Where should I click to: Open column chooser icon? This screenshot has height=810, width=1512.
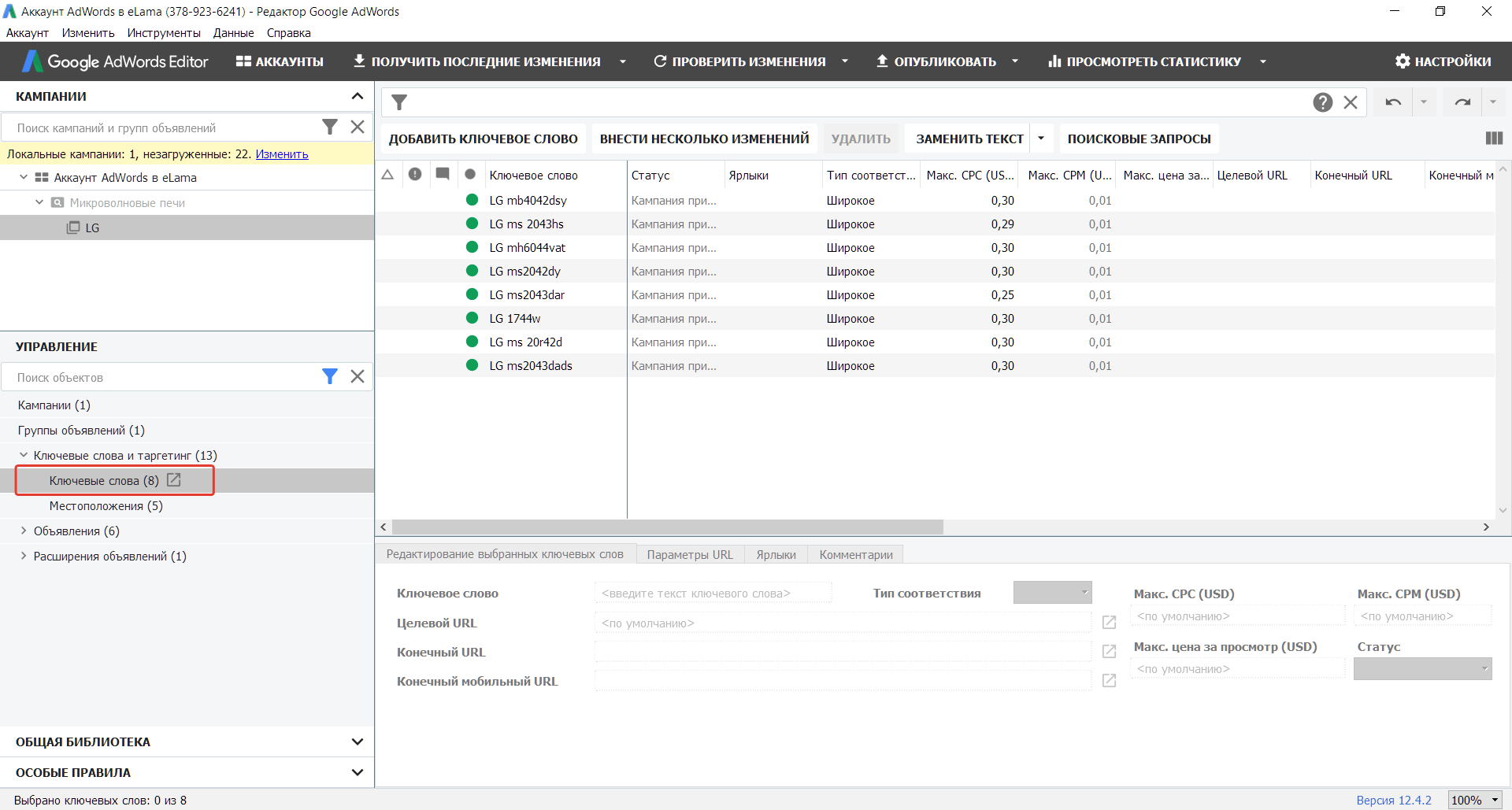(x=1494, y=138)
